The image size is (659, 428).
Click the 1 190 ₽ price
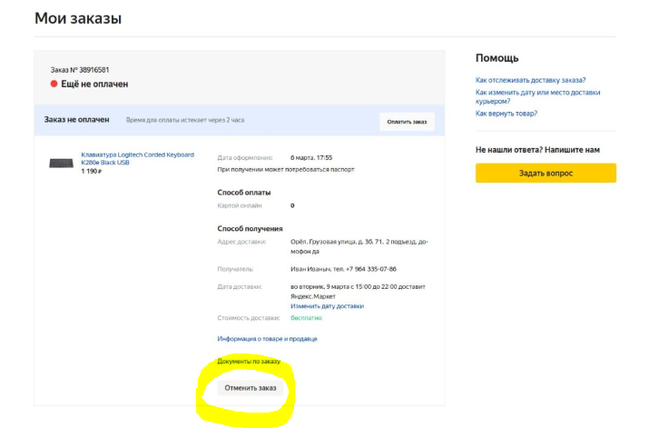point(91,171)
